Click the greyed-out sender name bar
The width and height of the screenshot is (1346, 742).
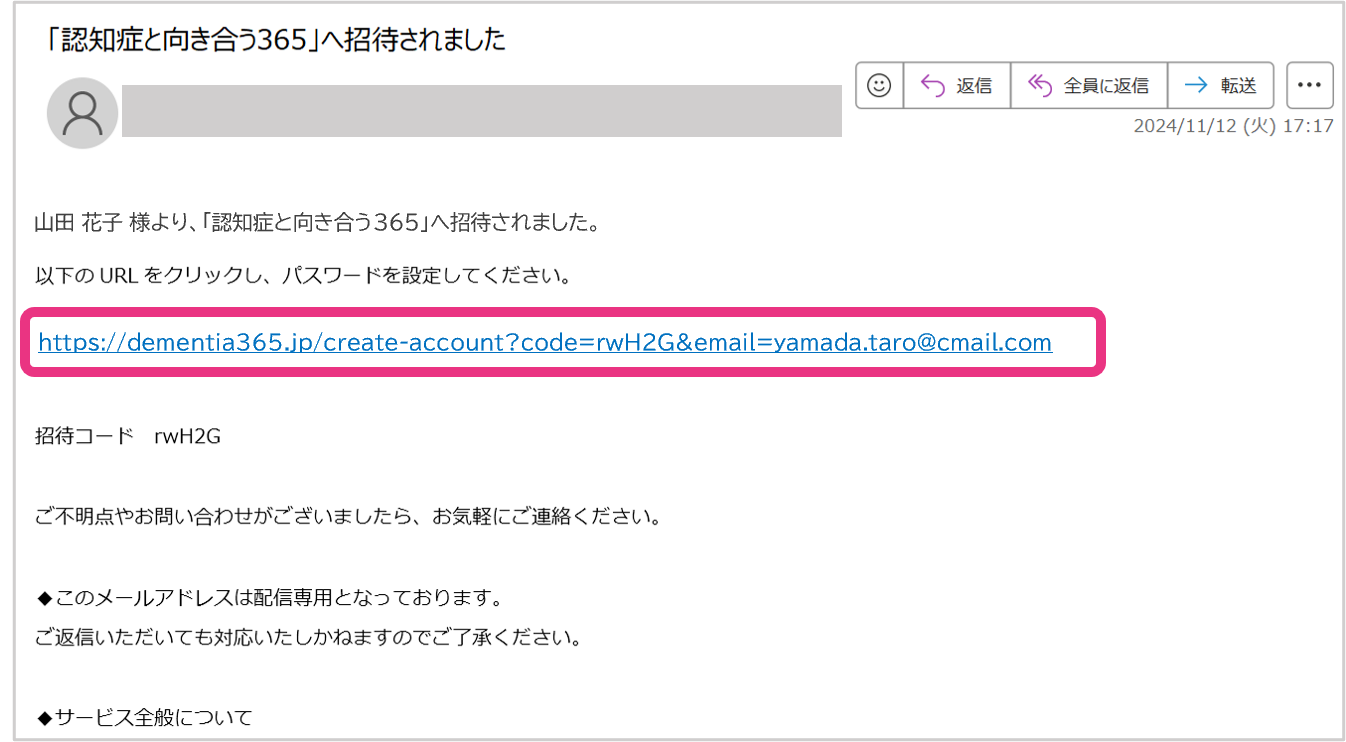pos(480,111)
